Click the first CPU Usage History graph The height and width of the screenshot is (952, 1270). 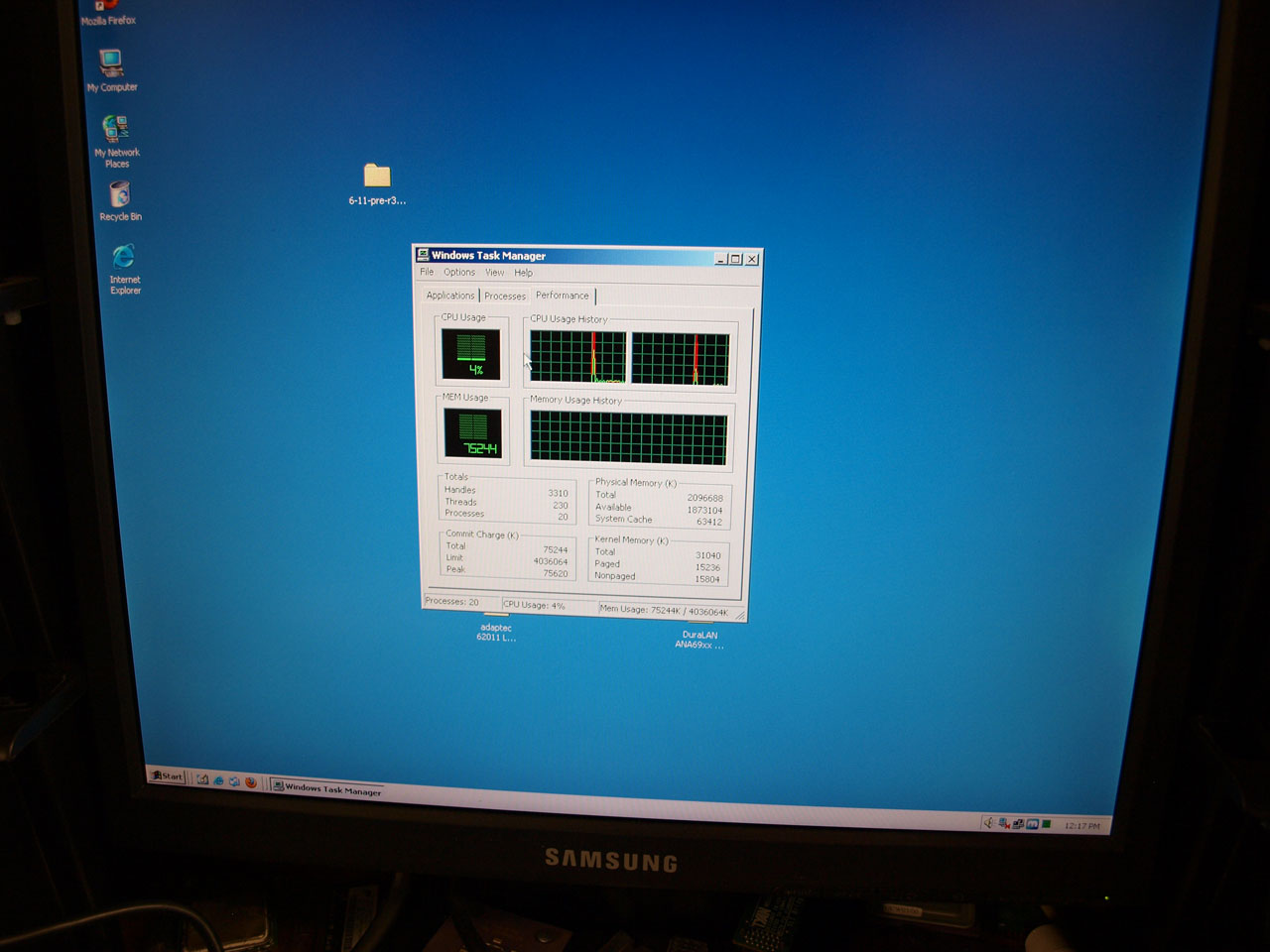click(x=578, y=357)
